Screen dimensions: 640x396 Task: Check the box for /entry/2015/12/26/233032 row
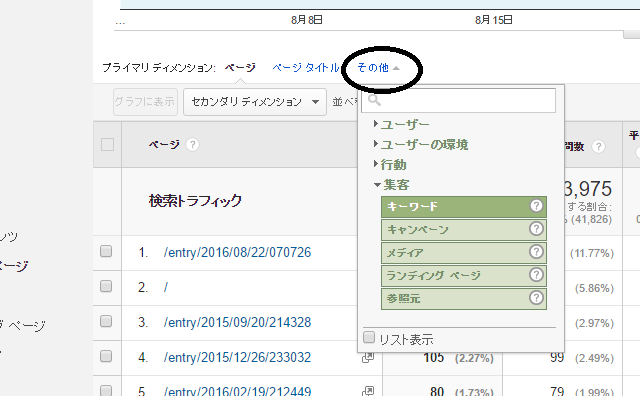click(x=106, y=356)
